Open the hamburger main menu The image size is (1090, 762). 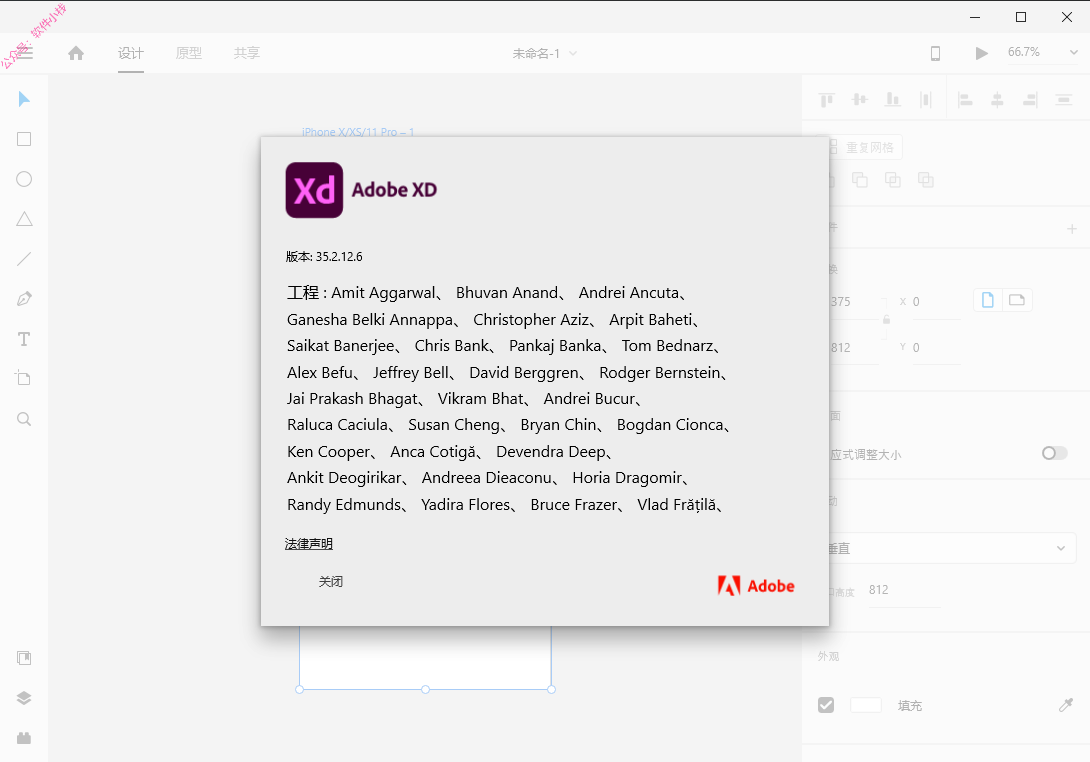(x=24, y=53)
